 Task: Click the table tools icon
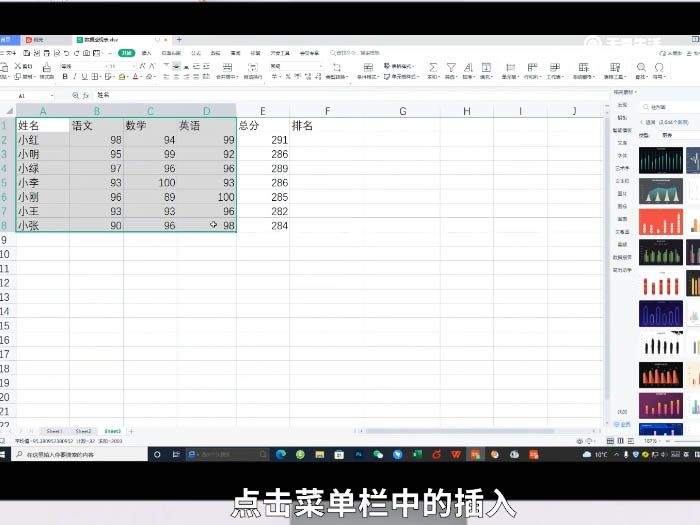pos(615,67)
